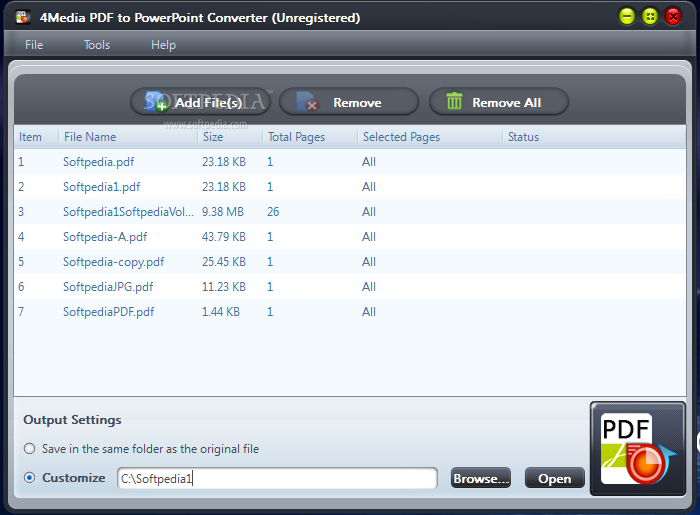Click Selected Pages 'All' for SoftpediaPDF.pdf
Image resolution: width=700 pixels, height=515 pixels.
click(x=369, y=311)
